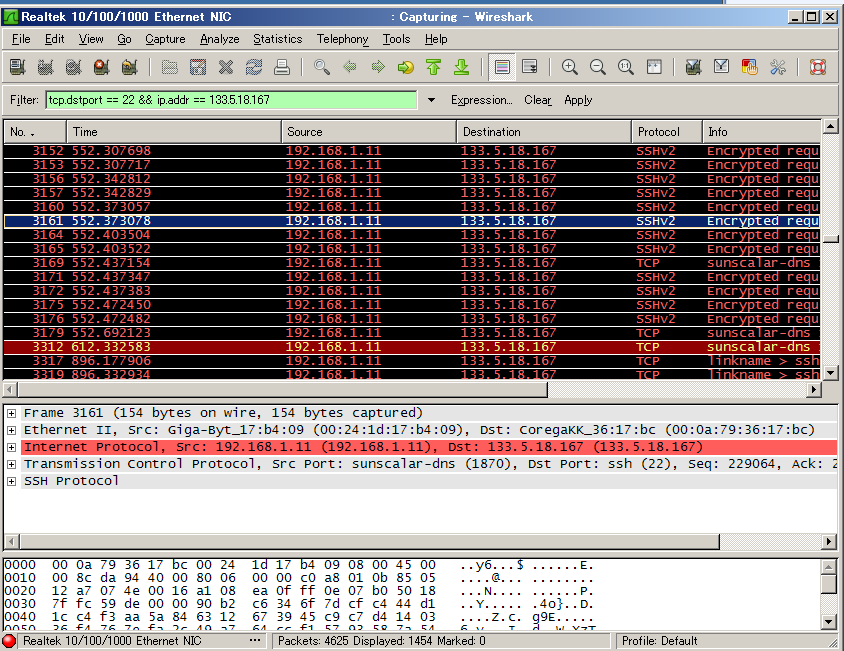Open the Go menu
The height and width of the screenshot is (651, 844).
click(x=124, y=39)
